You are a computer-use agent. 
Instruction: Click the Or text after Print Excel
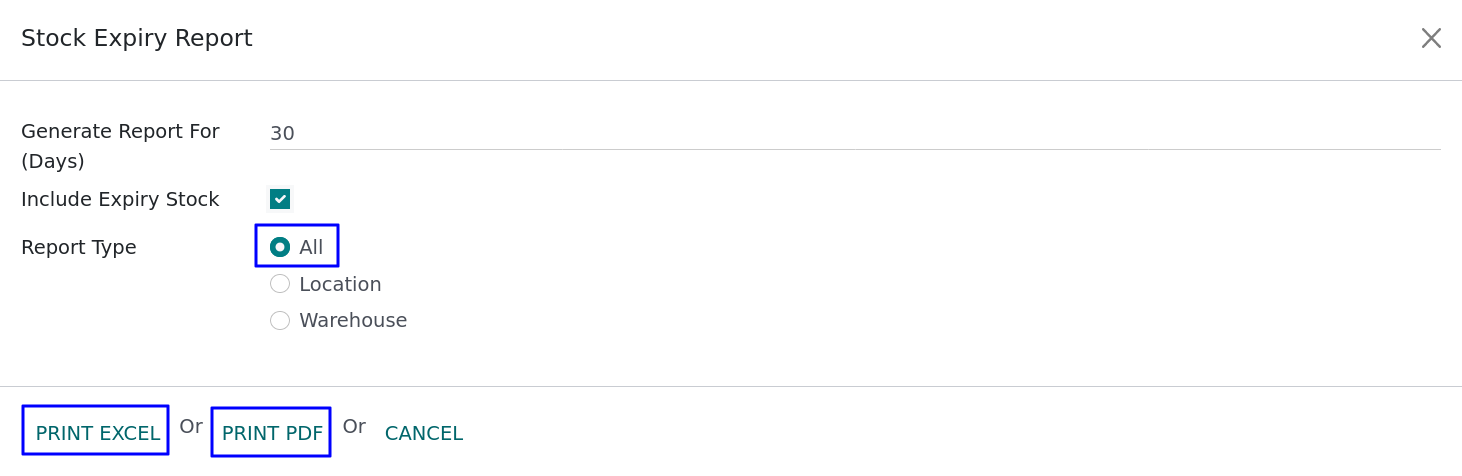click(191, 426)
